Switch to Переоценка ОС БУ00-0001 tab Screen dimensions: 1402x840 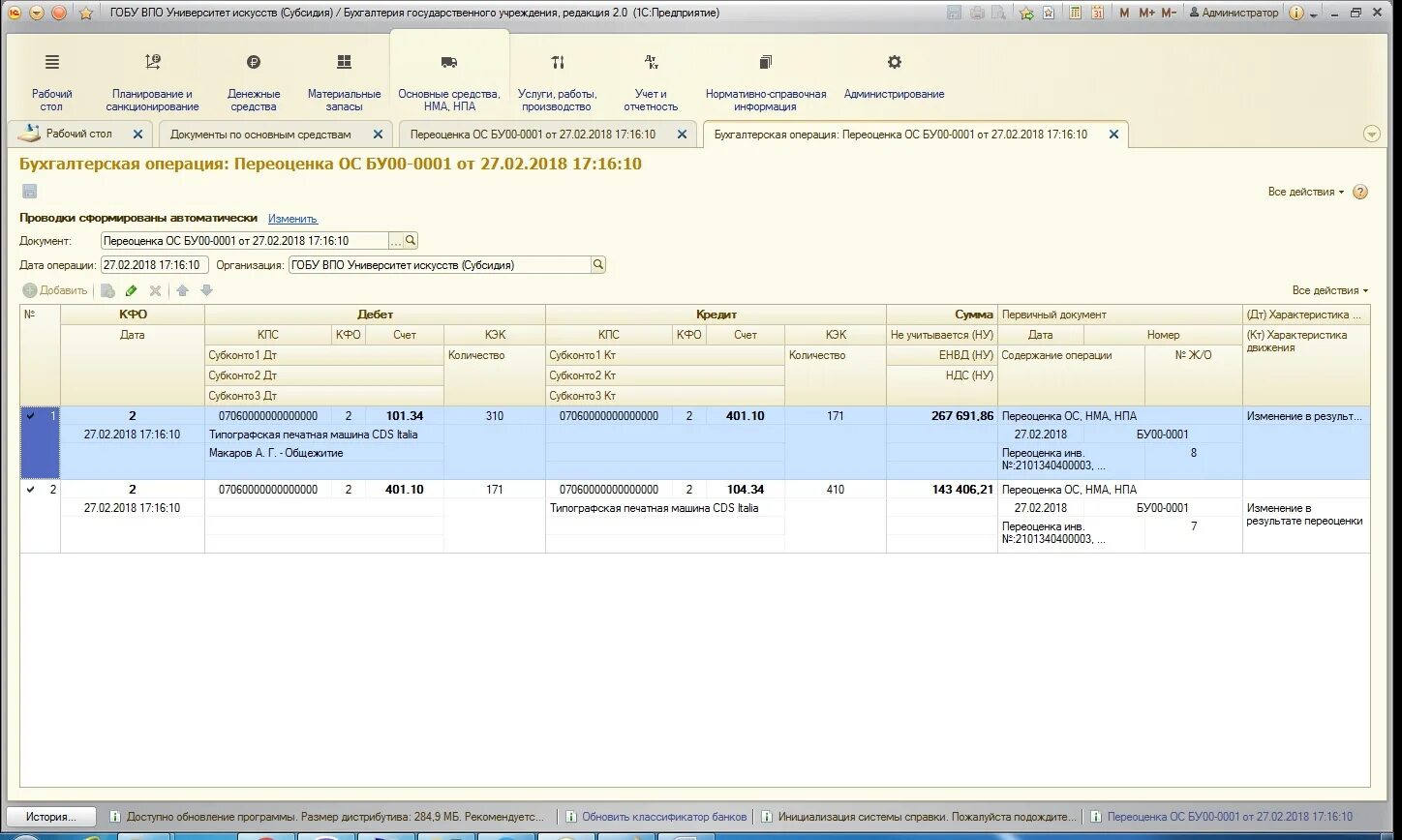(533, 135)
